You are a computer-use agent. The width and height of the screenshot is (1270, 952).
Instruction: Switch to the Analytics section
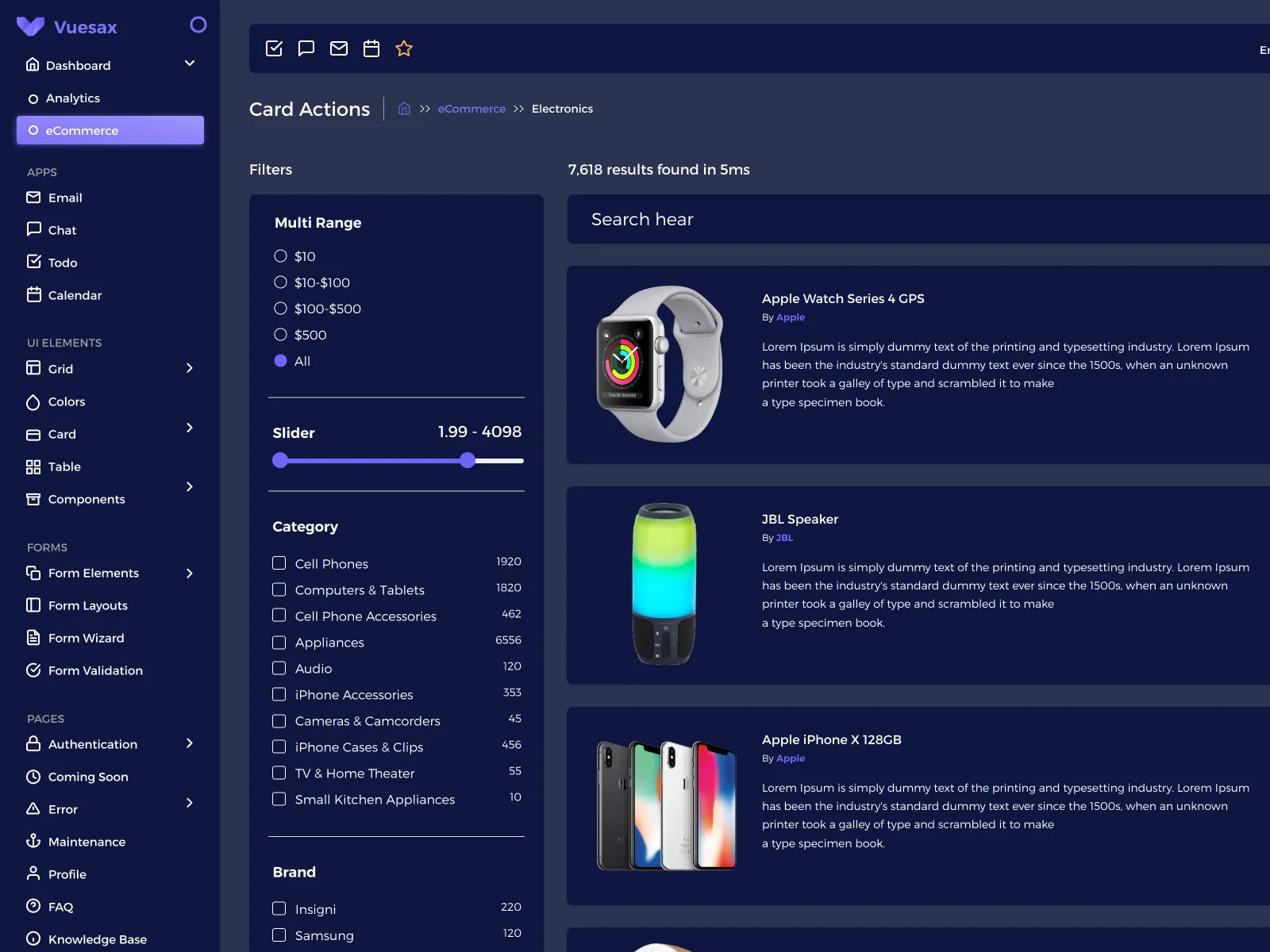click(x=73, y=98)
